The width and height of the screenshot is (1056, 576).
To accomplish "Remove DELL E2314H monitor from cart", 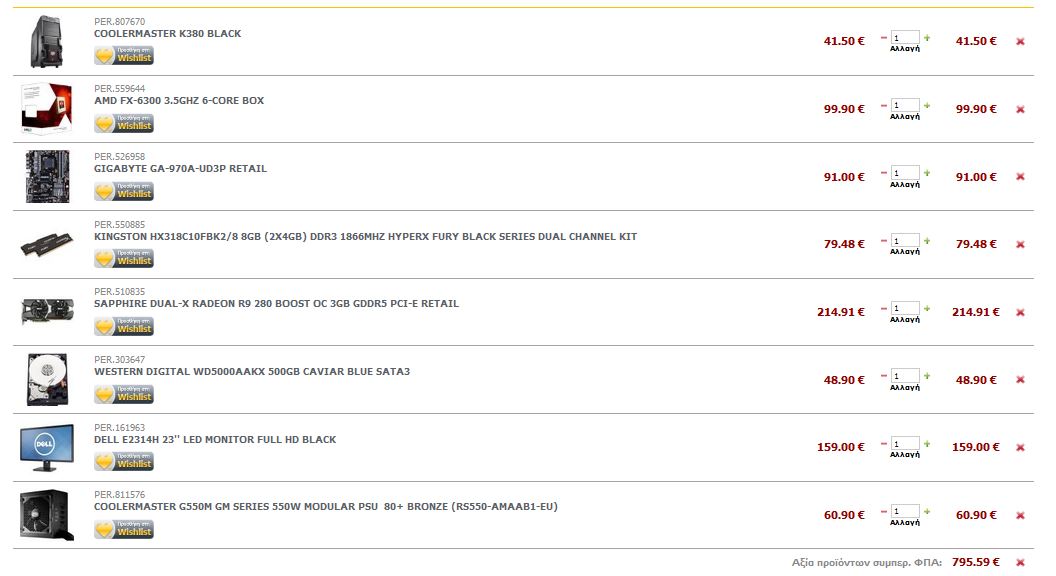I will click(1020, 447).
